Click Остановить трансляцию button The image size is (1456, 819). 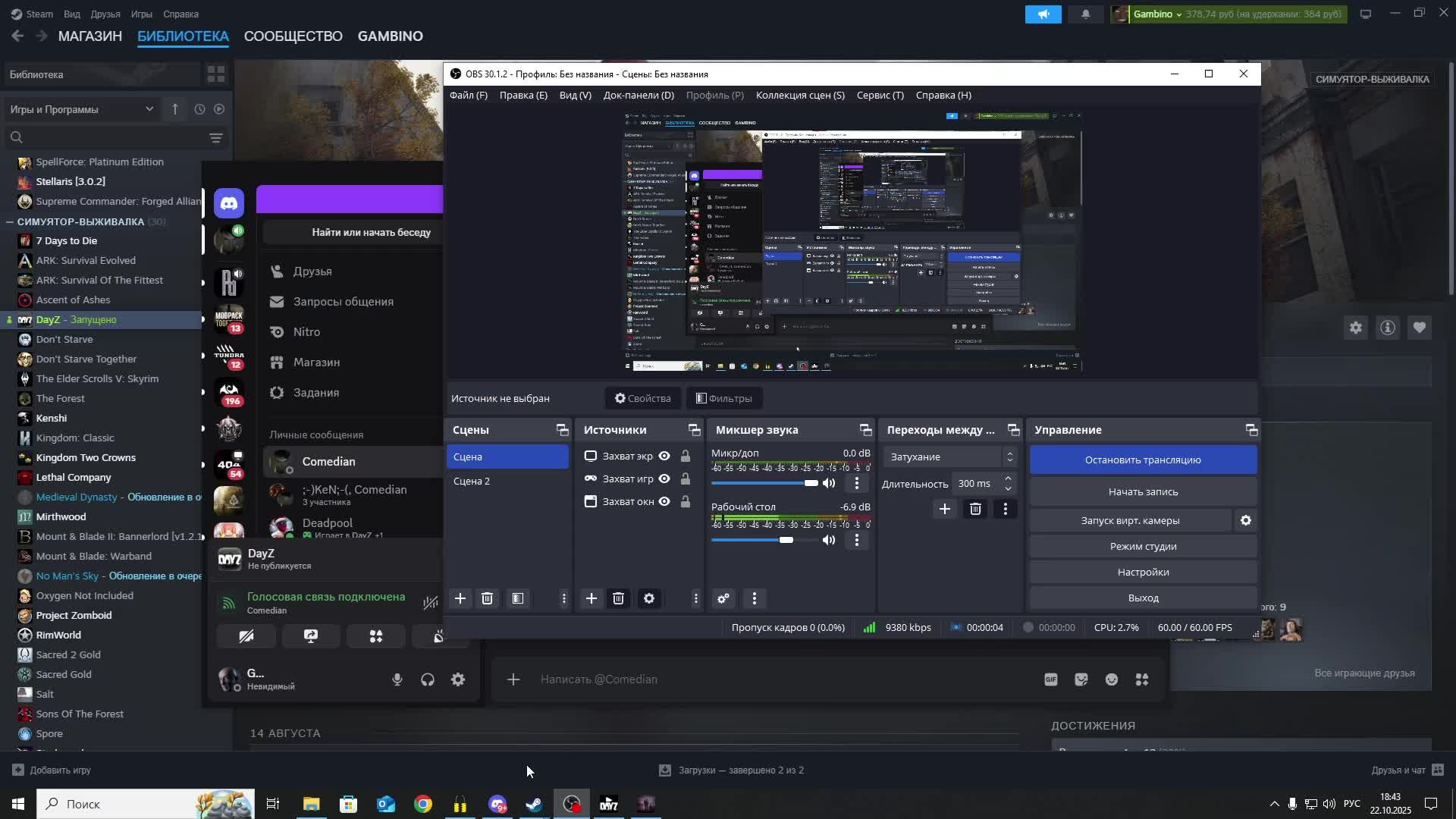(1143, 460)
